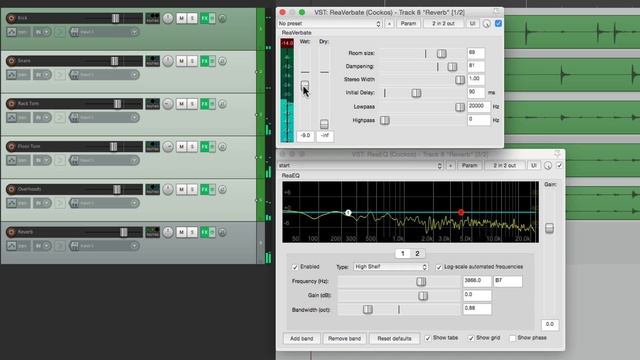
Task: Select ReaEQ band tab 2
Action: tap(417, 253)
